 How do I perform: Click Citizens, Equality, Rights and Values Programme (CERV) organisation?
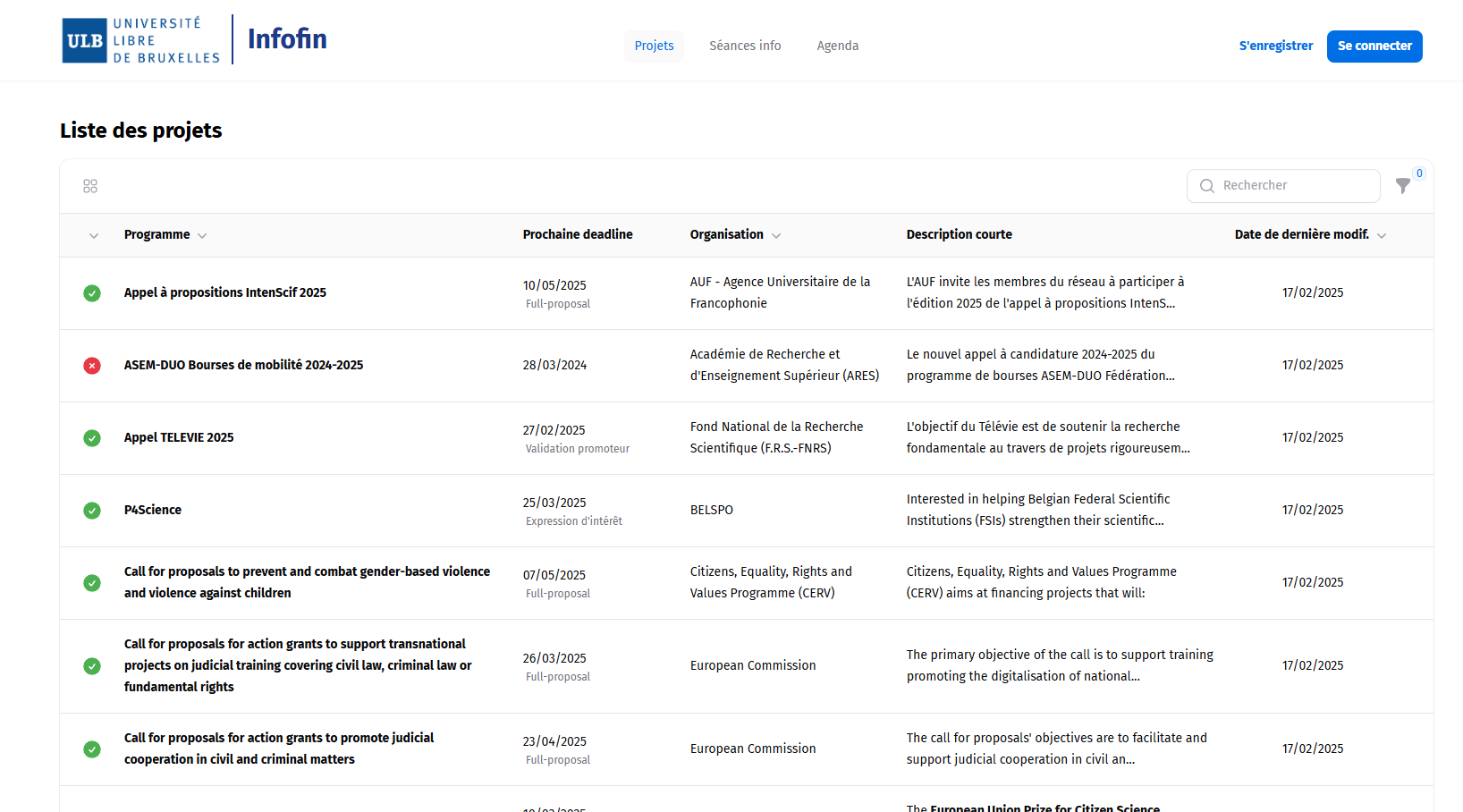(771, 582)
